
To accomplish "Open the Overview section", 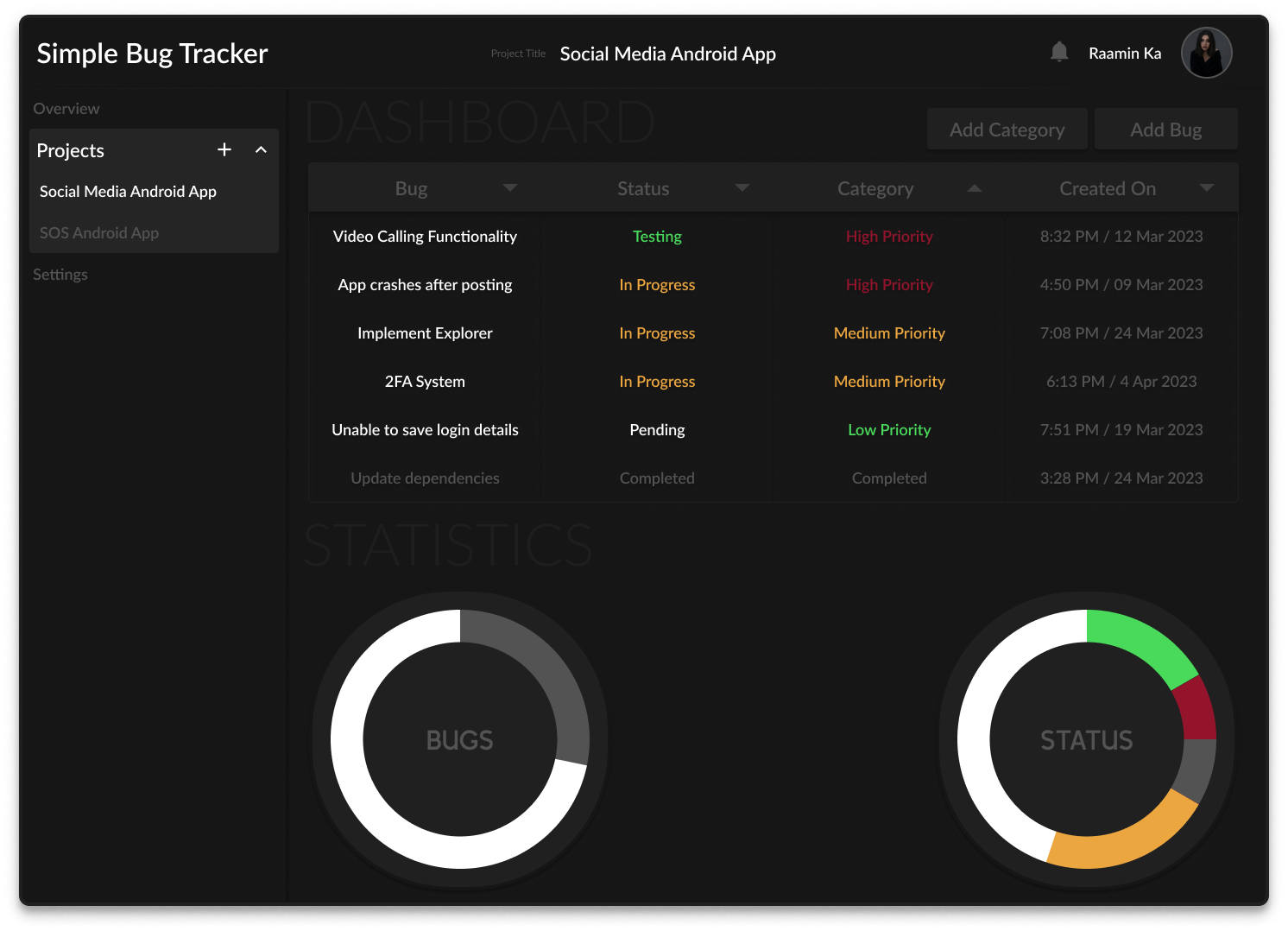I will 66,108.
